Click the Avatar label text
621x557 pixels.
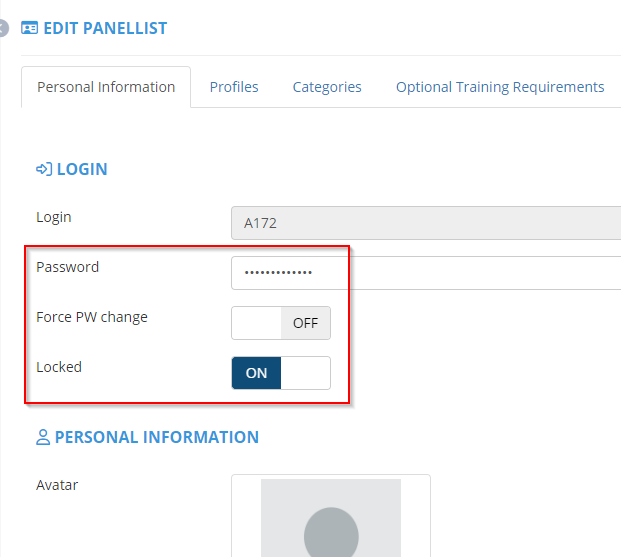[57, 485]
